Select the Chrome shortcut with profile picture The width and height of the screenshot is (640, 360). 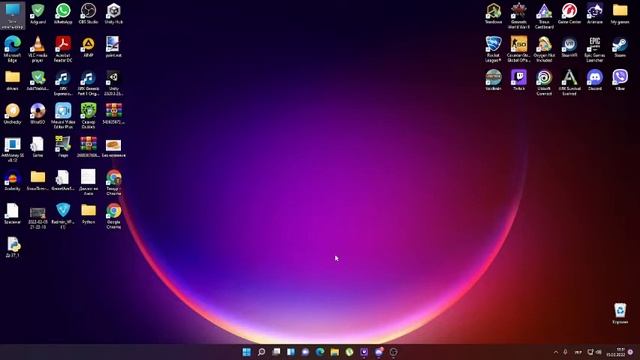click(x=113, y=183)
